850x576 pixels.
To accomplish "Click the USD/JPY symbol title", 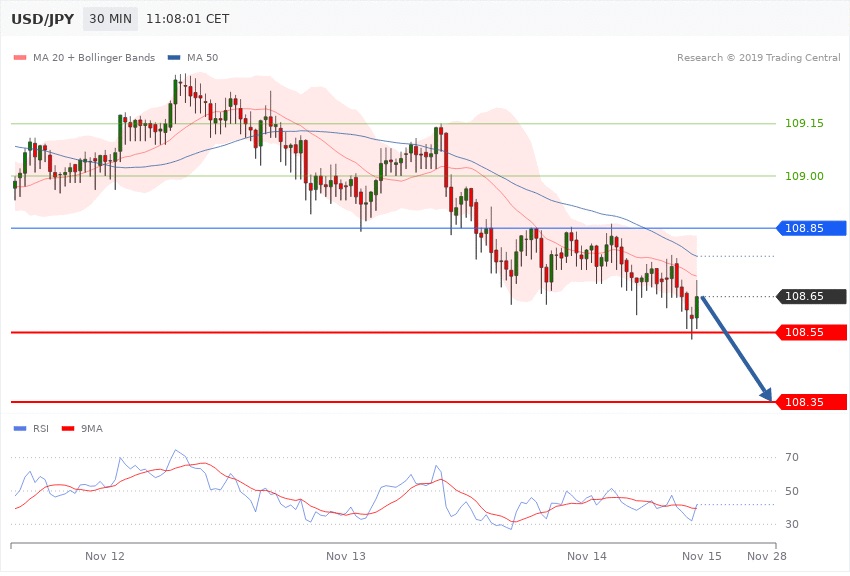I will pos(40,19).
